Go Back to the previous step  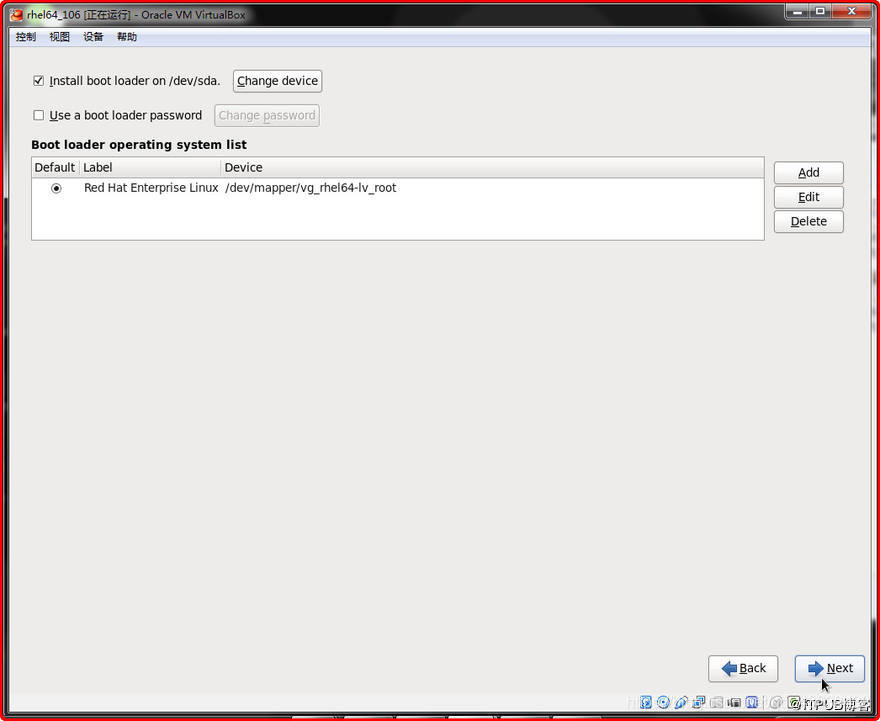coord(743,668)
